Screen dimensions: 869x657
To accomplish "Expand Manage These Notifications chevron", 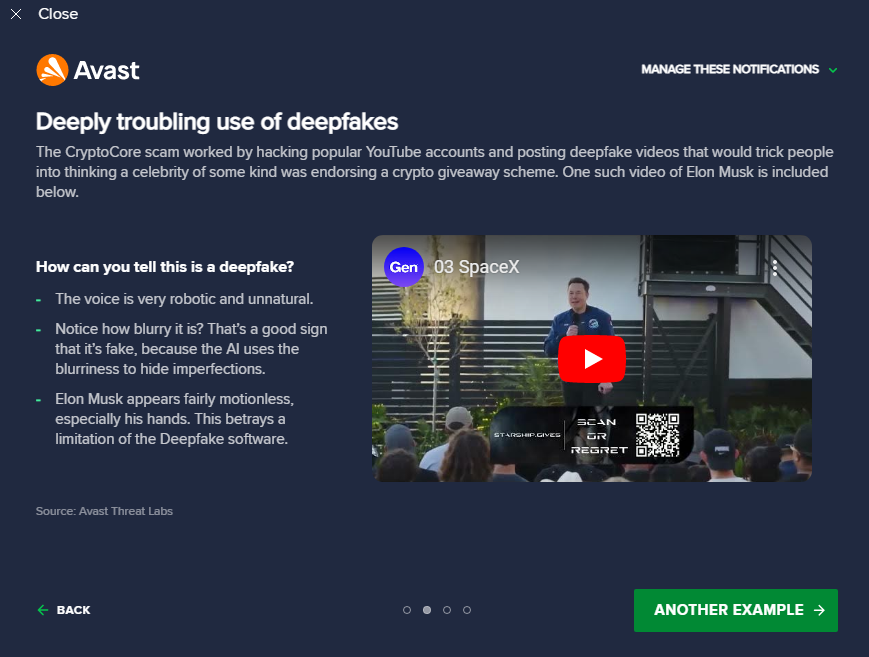I will 832,70.
